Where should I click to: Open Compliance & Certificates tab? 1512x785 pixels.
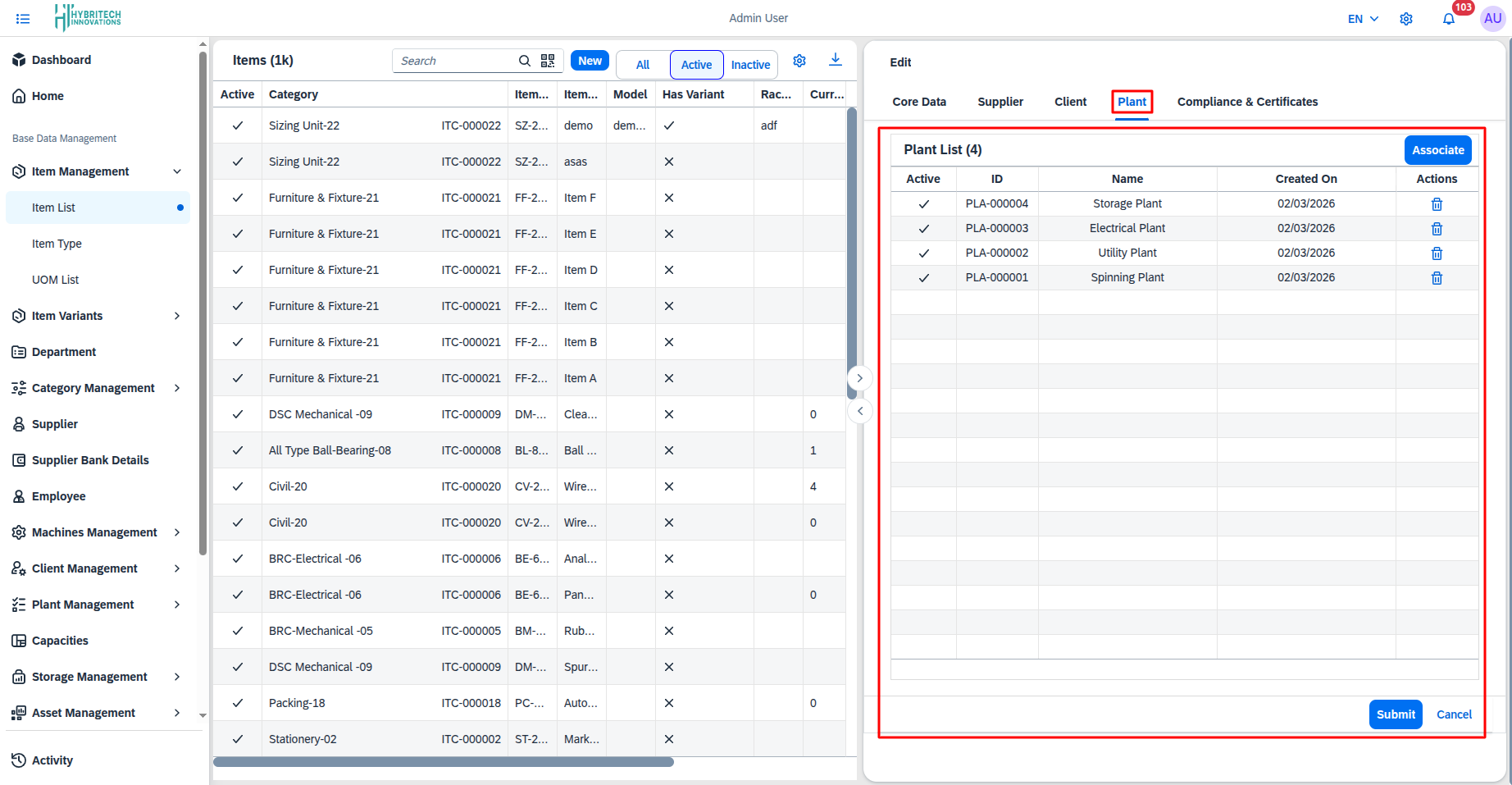[1247, 102]
